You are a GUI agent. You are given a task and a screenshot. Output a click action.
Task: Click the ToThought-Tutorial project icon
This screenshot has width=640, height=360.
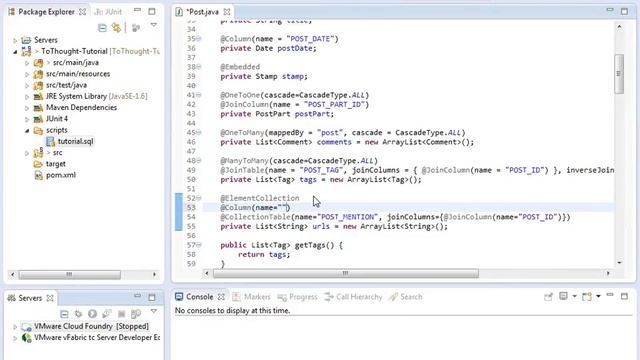(27, 51)
